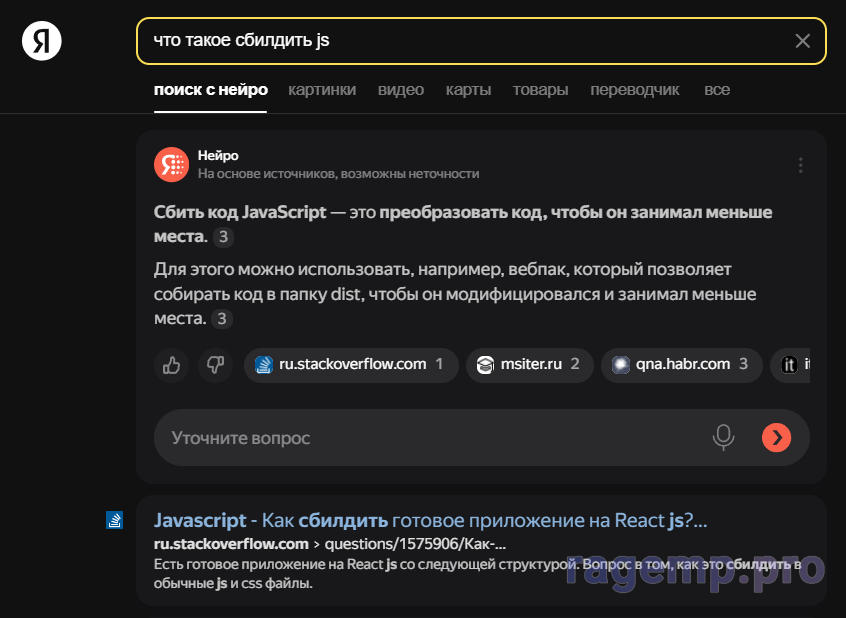Image resolution: width=846 pixels, height=618 pixels.
Task: Expand the все tab for more services
Action: click(x=717, y=90)
